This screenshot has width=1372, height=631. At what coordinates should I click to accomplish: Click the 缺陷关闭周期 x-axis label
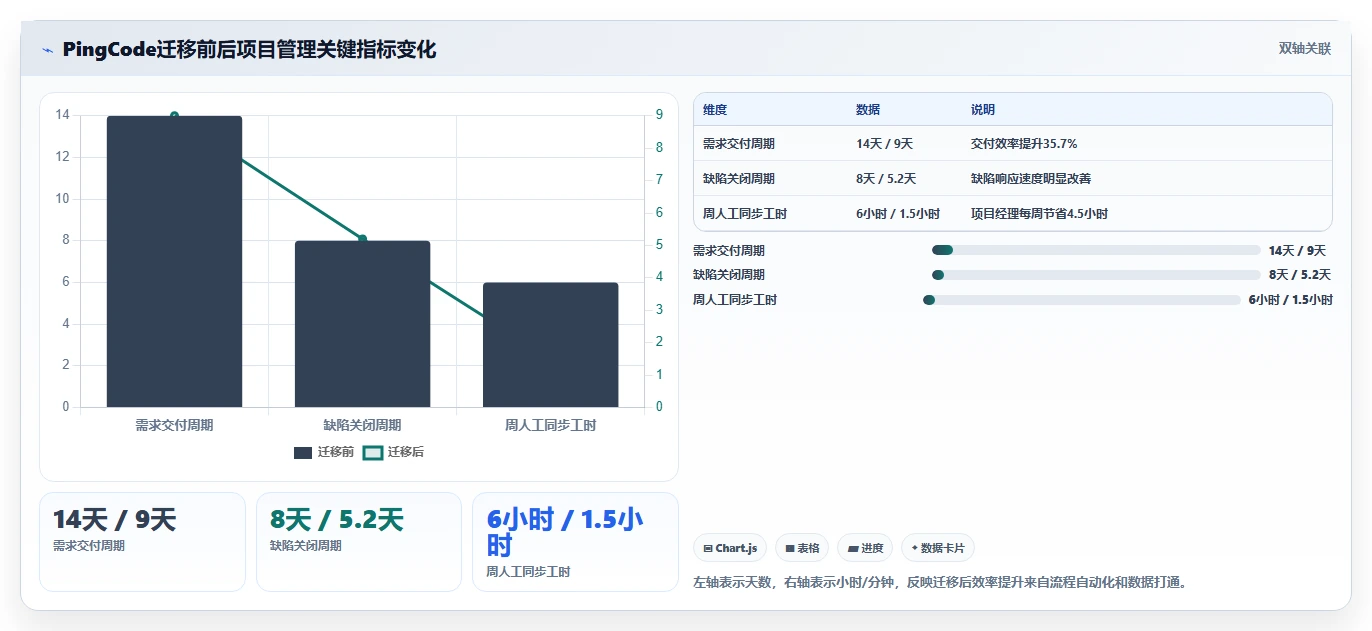pos(362,425)
